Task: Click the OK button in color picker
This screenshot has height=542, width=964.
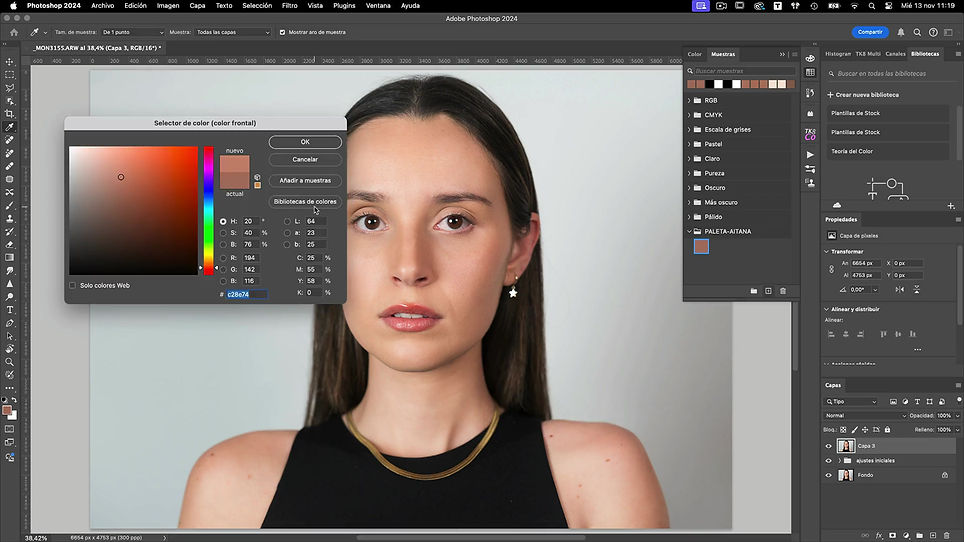Action: 305,142
